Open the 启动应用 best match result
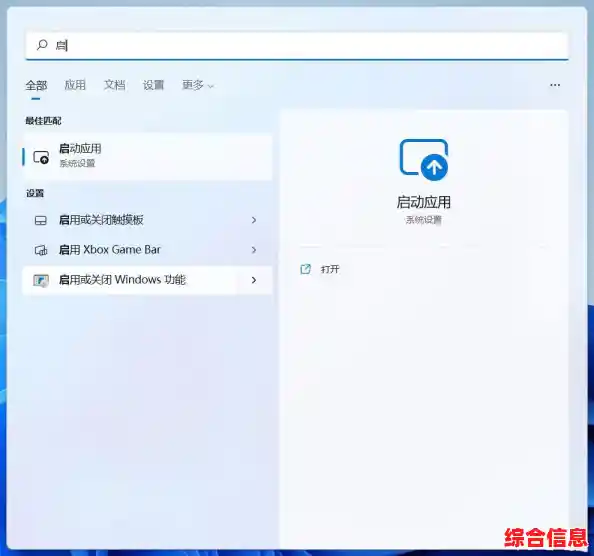Image resolution: width=594 pixels, height=556 pixels. point(147,156)
